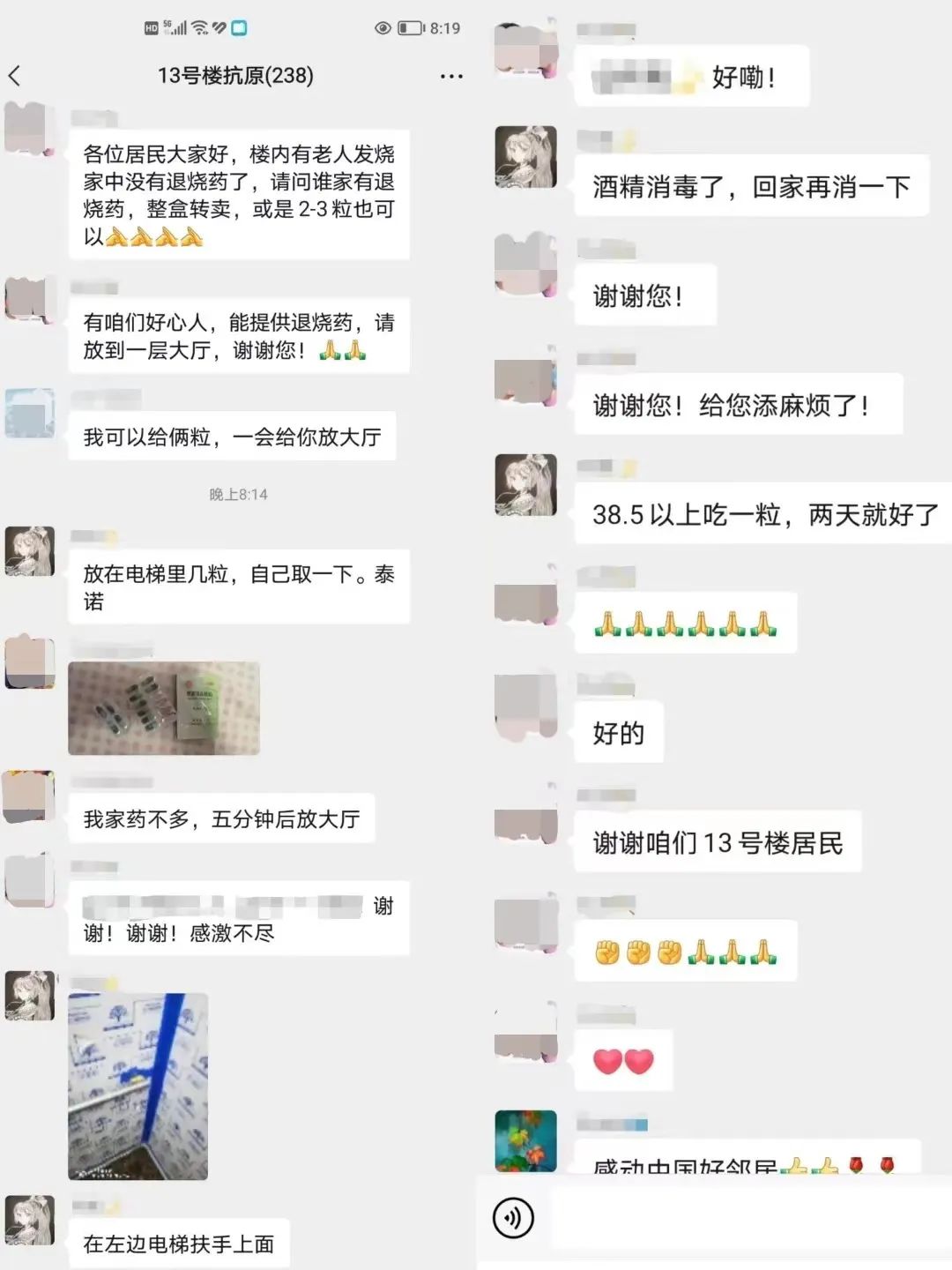Select the message 谢谢咱们13号楼居民
The height and width of the screenshot is (1270, 952).
718,843
